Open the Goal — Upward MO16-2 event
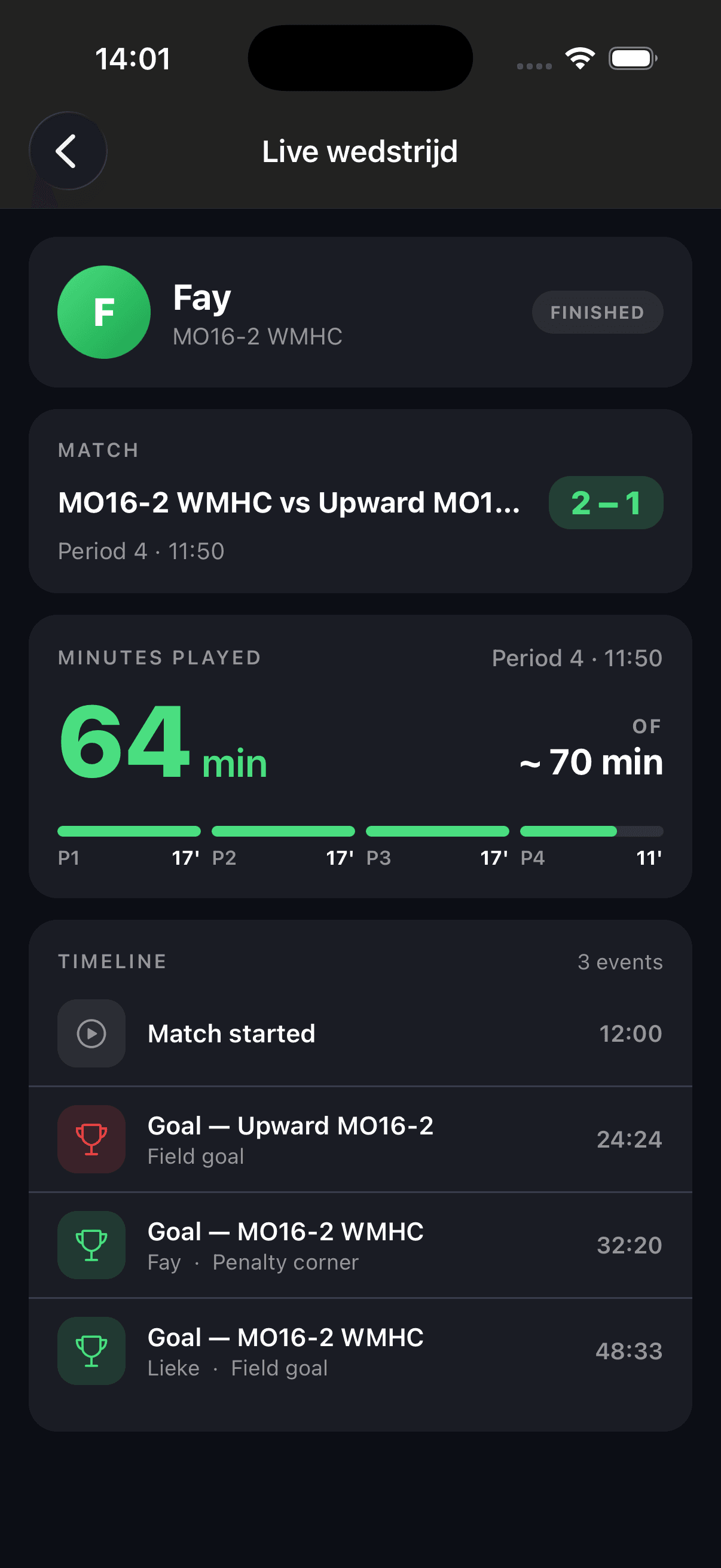The image size is (721, 1568). 360,1139
